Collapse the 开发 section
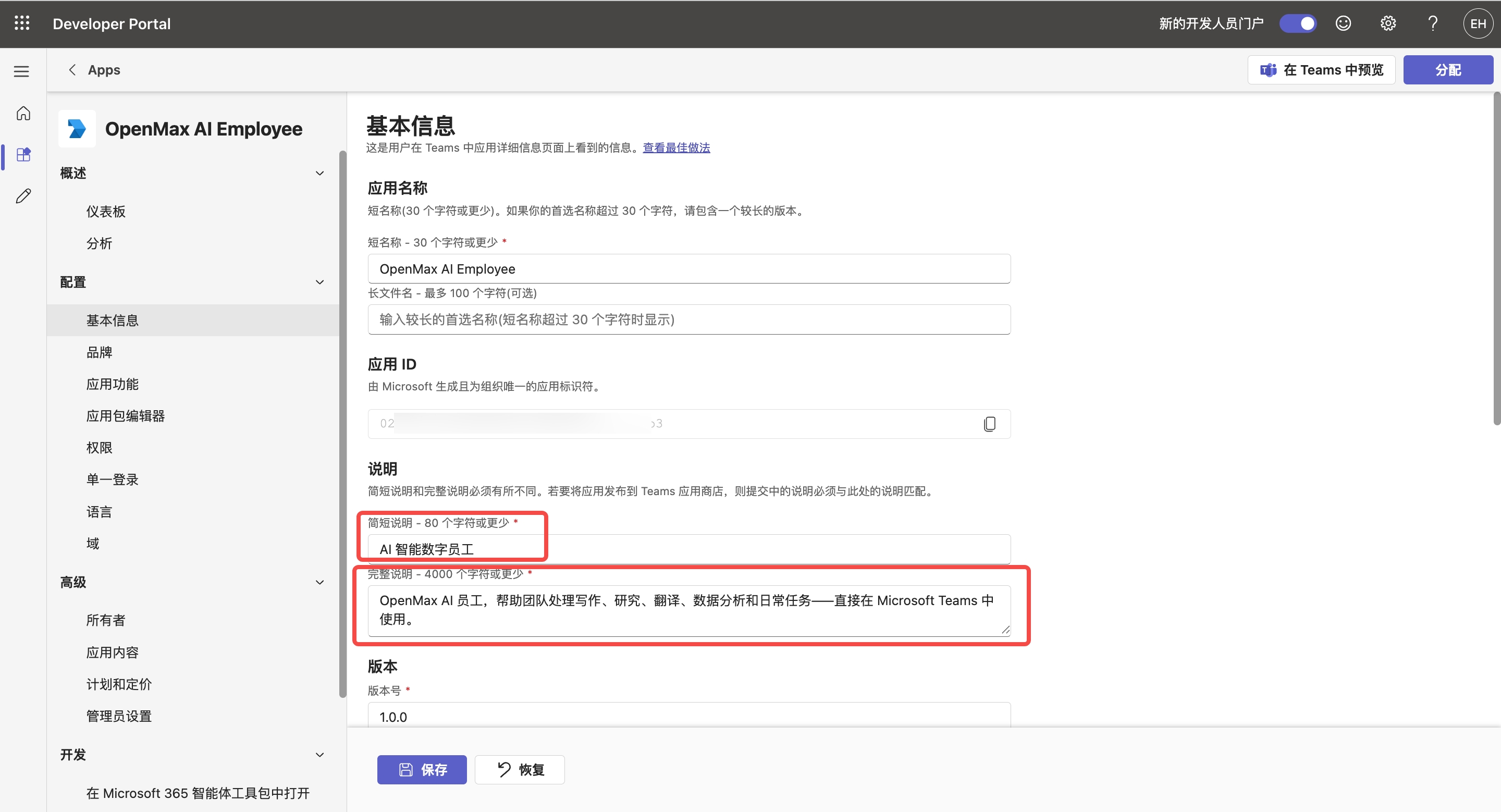Screen dimensions: 1501x812 point(319,754)
